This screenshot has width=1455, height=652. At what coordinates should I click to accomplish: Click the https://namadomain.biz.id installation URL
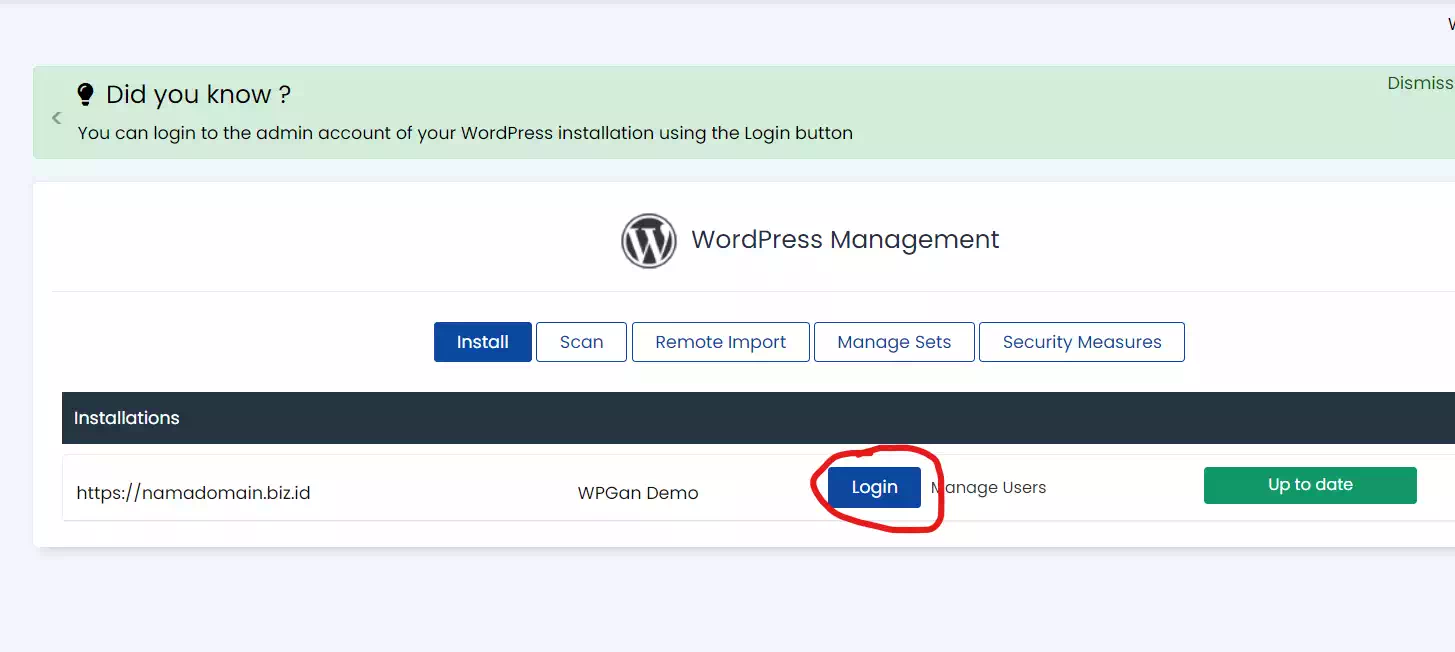[x=193, y=493]
